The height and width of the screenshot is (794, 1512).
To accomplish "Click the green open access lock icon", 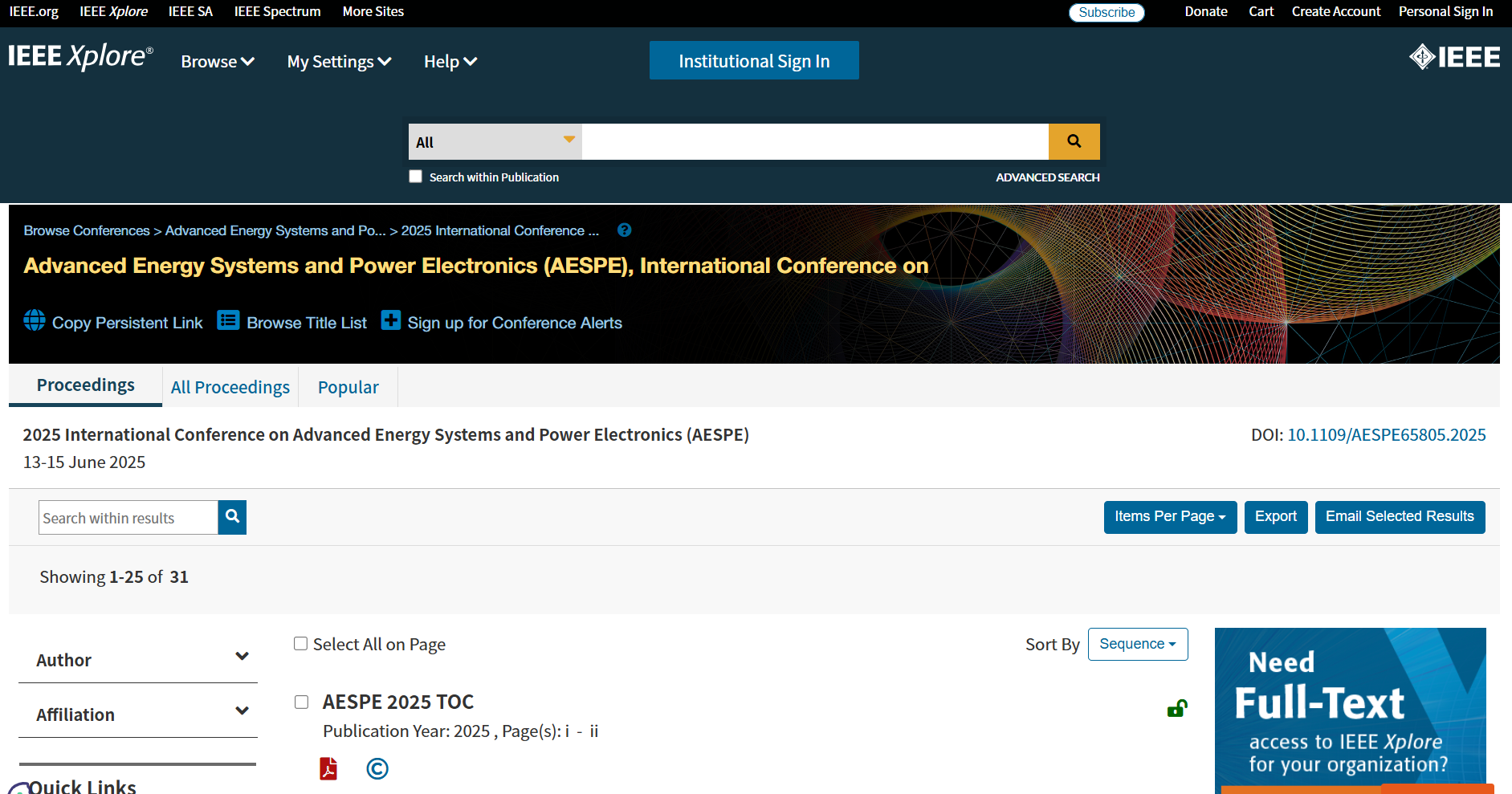I will click(1176, 708).
